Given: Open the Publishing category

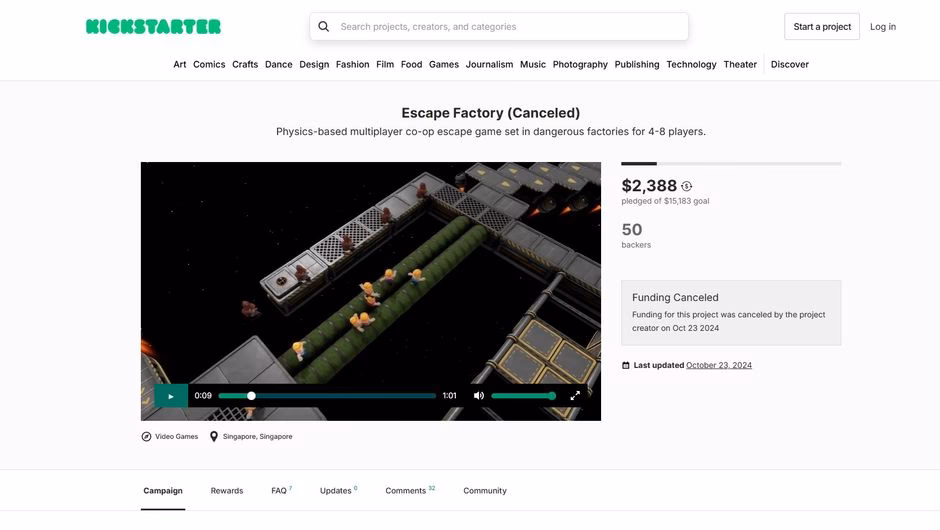Looking at the screenshot, I should (637, 64).
